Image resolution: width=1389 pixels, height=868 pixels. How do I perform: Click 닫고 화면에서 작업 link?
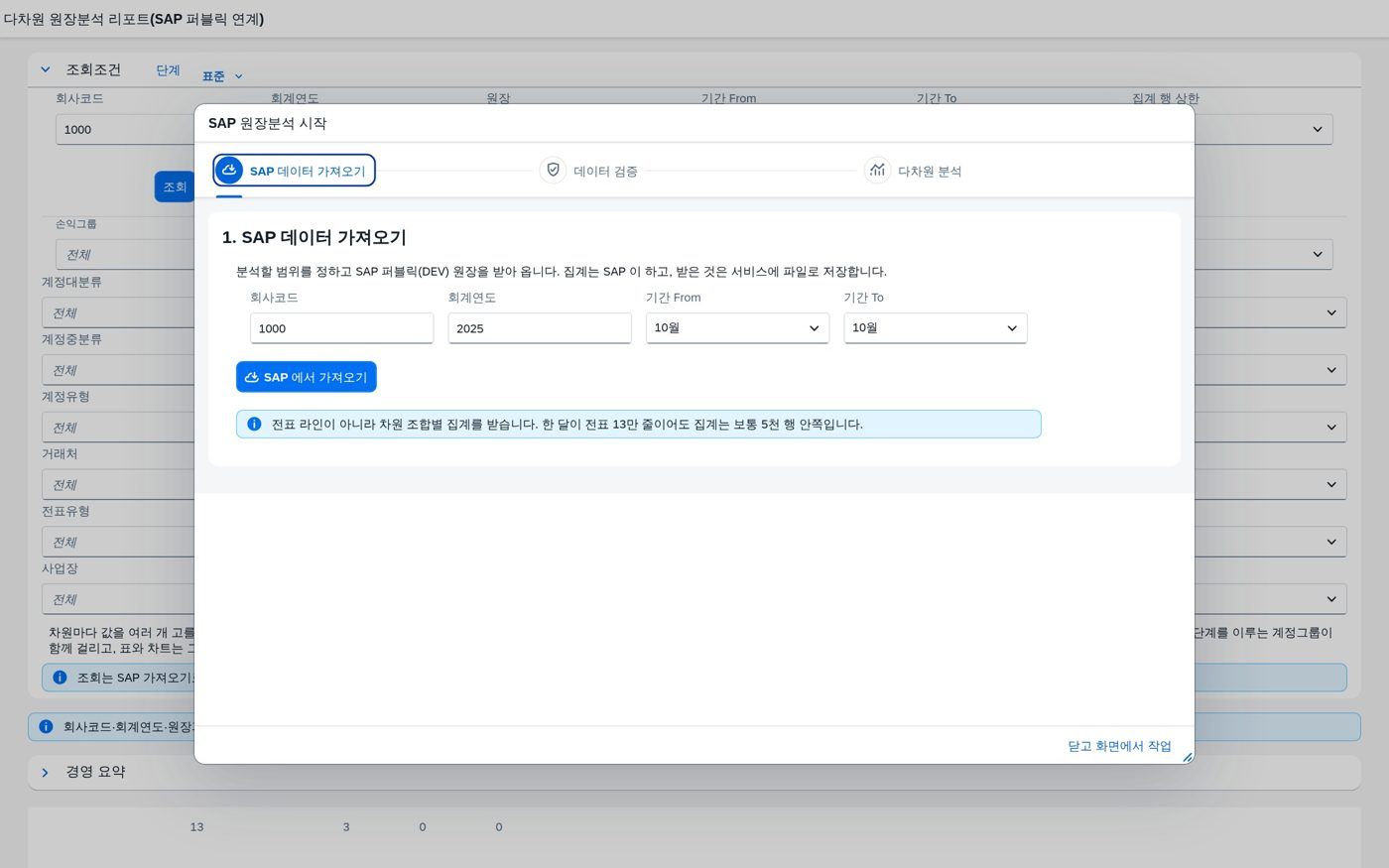[x=1119, y=746]
